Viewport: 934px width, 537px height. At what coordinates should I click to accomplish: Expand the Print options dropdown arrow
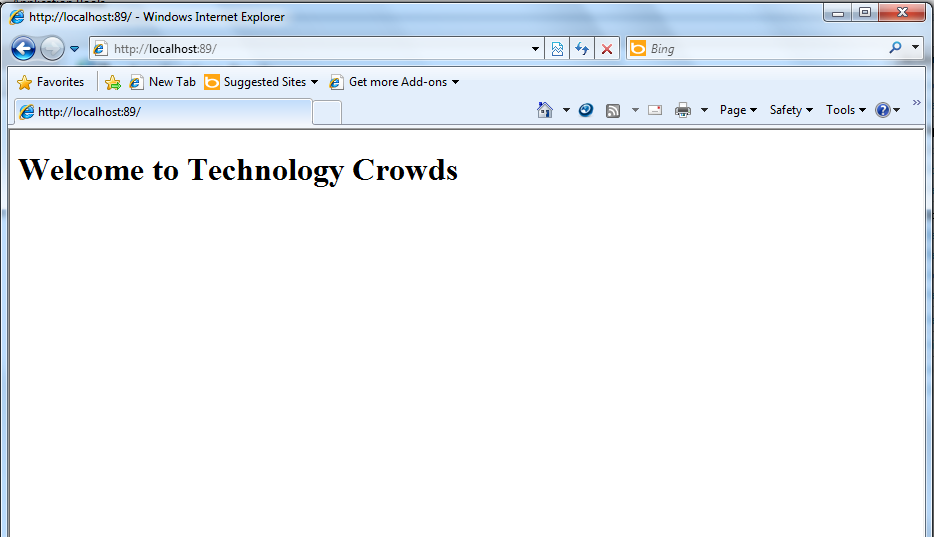tap(704, 110)
